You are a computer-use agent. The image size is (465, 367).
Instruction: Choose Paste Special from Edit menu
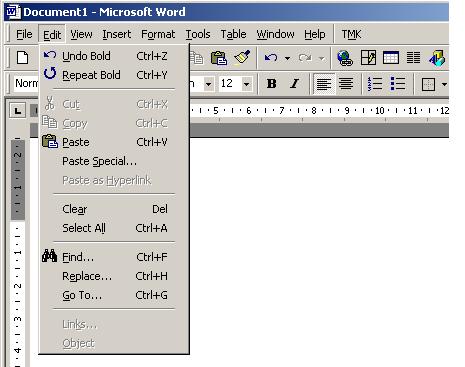[114, 161]
